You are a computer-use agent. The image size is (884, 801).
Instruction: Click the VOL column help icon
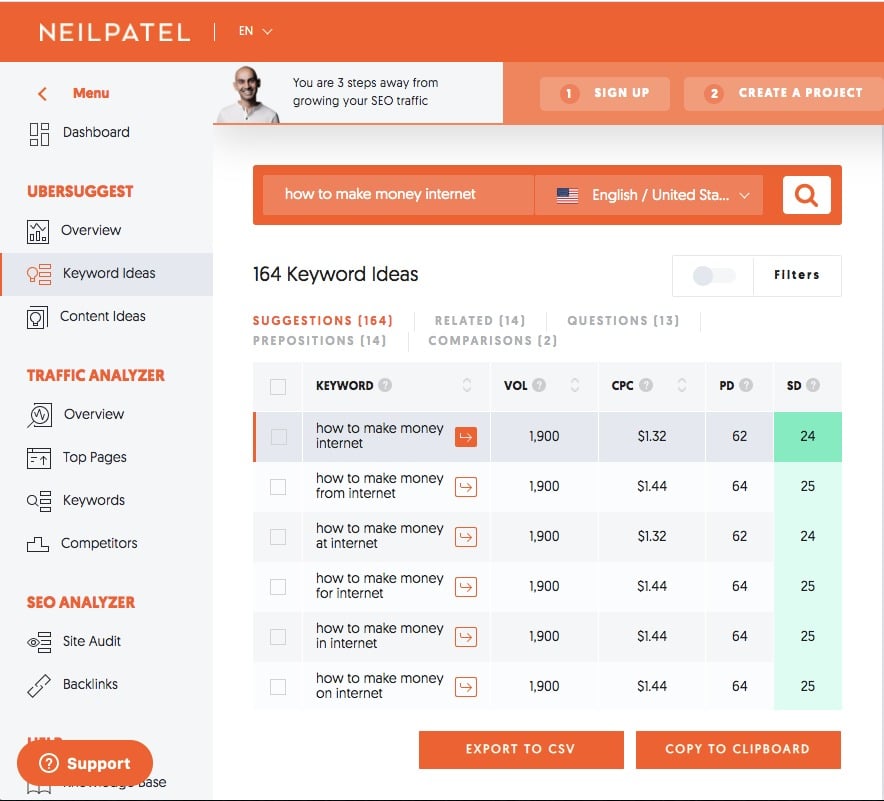[x=539, y=385]
